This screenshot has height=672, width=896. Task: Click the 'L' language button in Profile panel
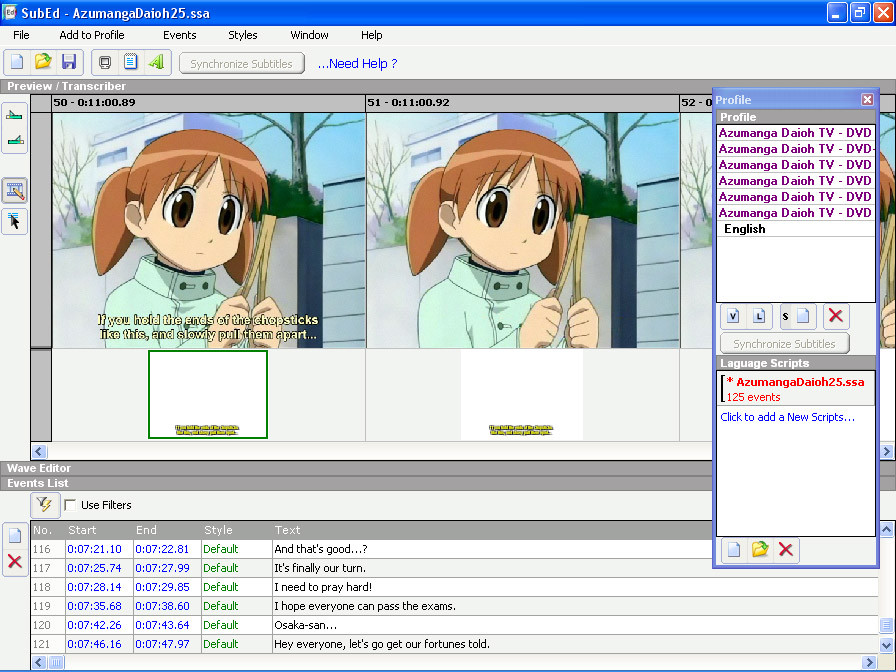(x=759, y=316)
